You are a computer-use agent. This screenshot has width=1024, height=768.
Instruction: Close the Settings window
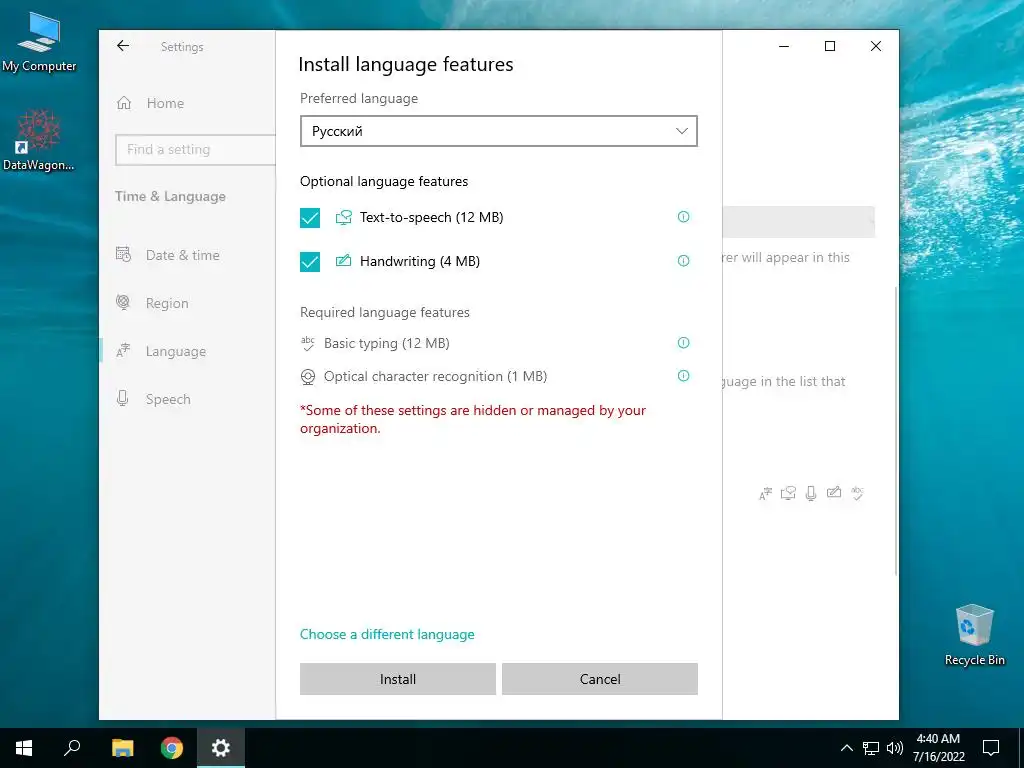pyautogui.click(x=876, y=46)
